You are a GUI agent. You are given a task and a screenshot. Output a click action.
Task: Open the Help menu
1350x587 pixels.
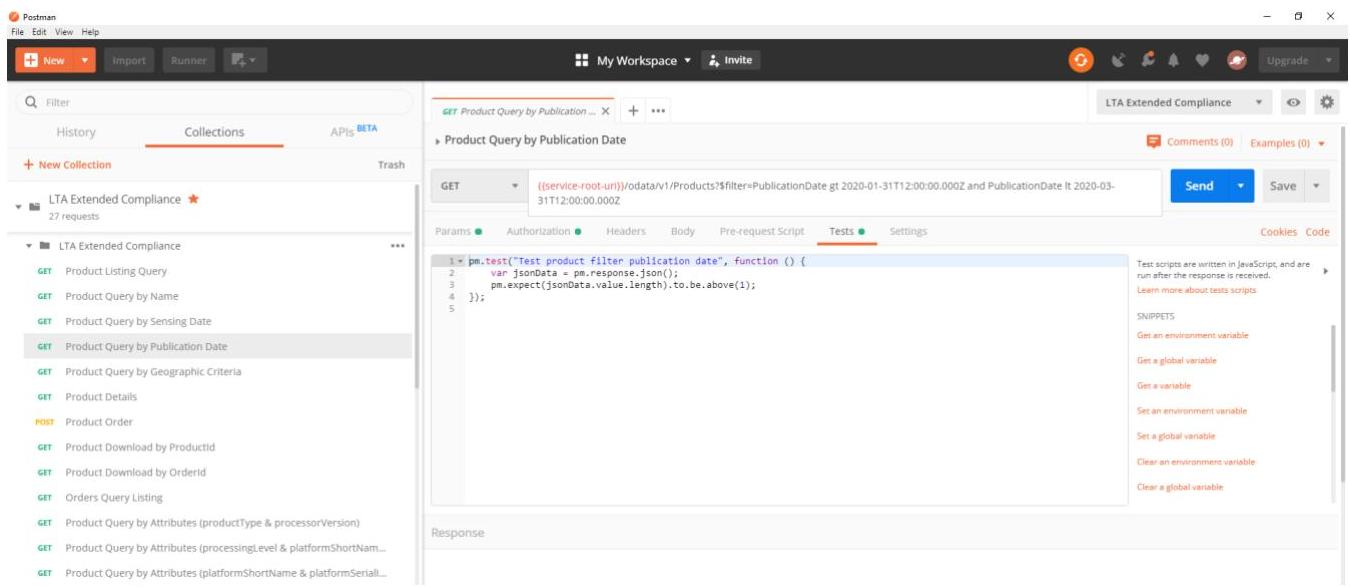(x=90, y=32)
